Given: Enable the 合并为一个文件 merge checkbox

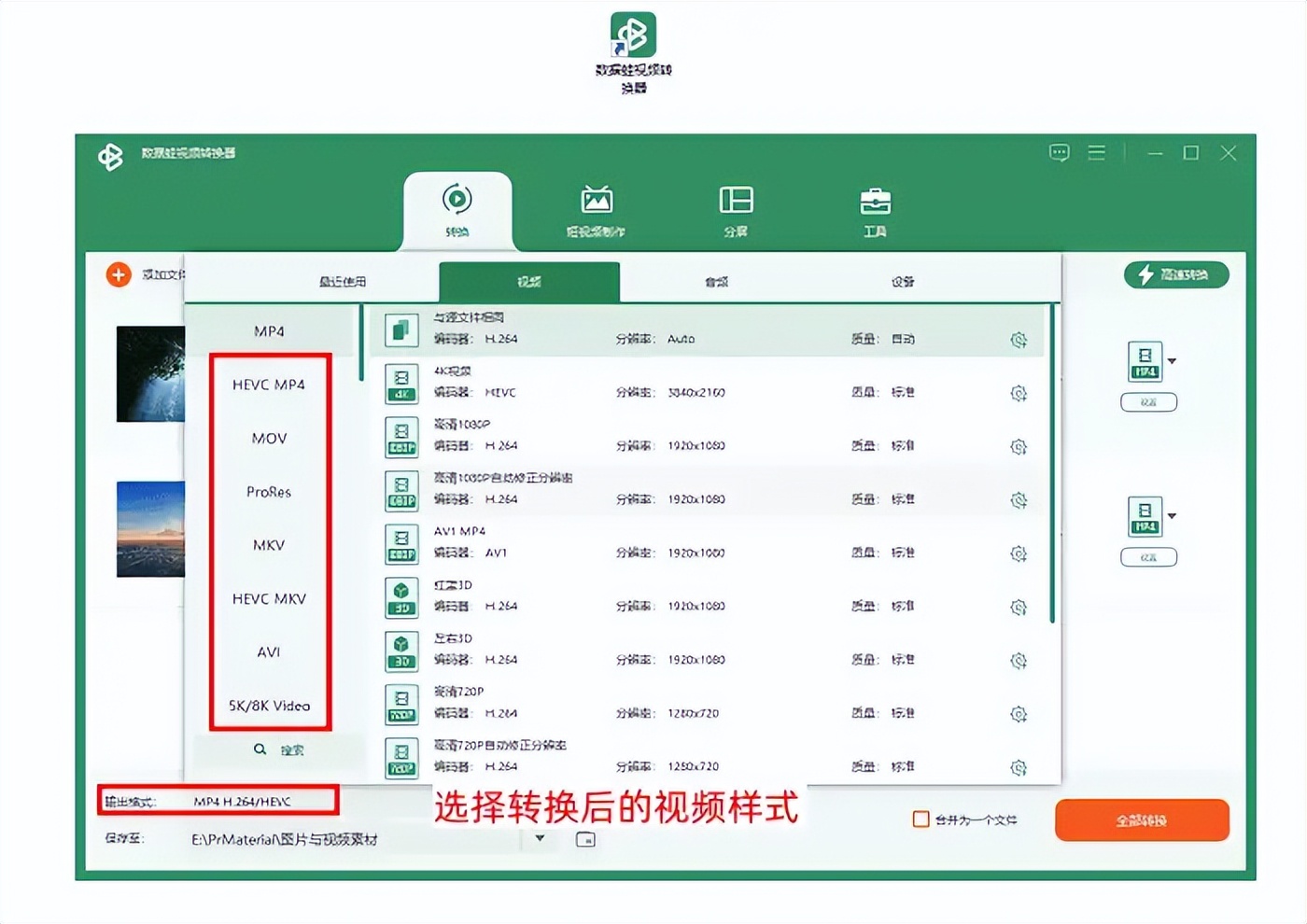Looking at the screenshot, I should [x=920, y=819].
